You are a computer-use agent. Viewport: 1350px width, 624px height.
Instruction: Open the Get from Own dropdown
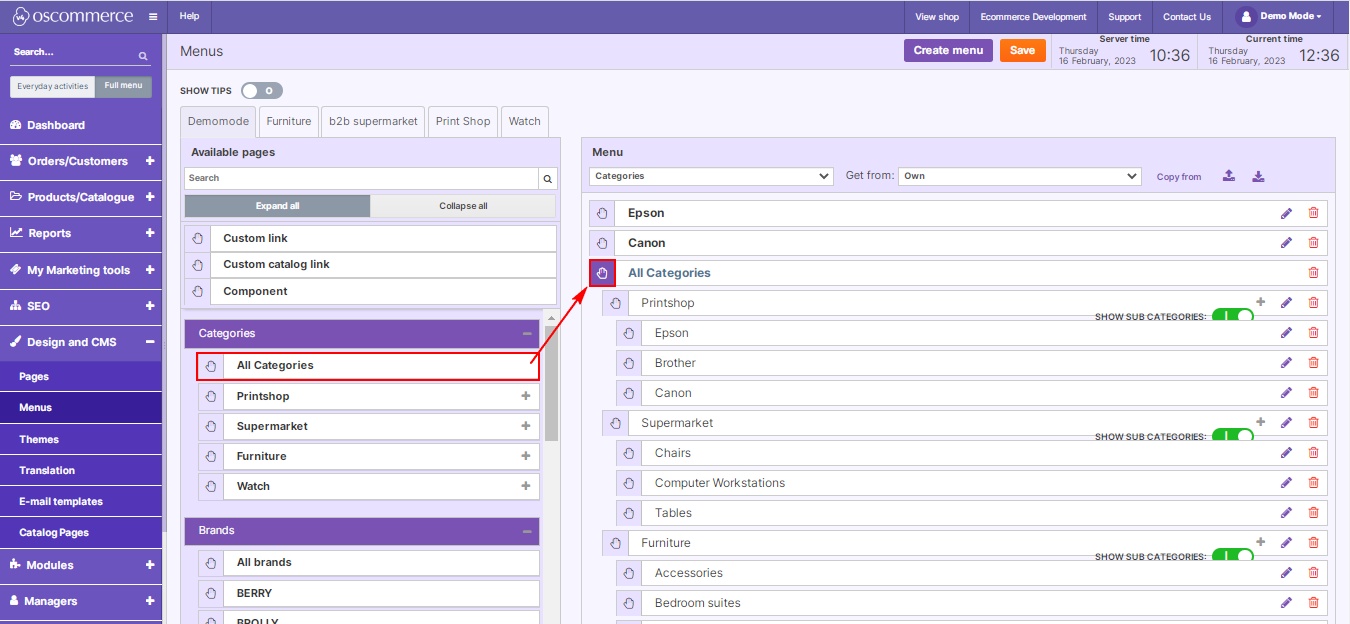1019,176
